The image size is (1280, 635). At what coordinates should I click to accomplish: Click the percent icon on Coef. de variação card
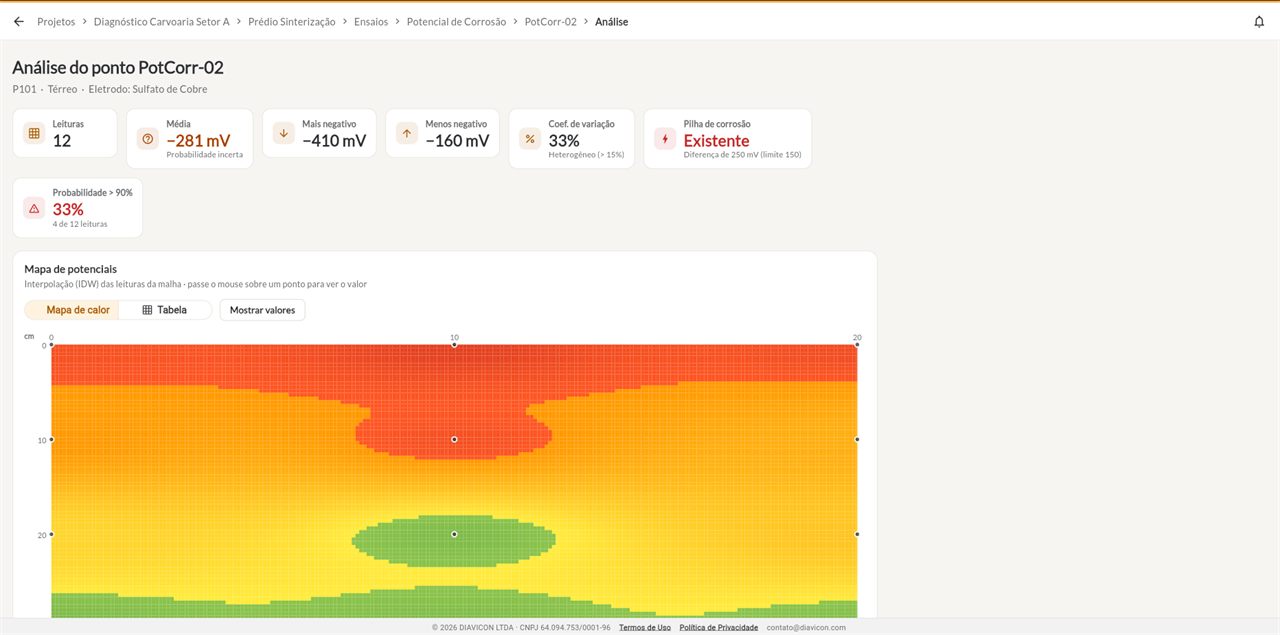point(530,138)
